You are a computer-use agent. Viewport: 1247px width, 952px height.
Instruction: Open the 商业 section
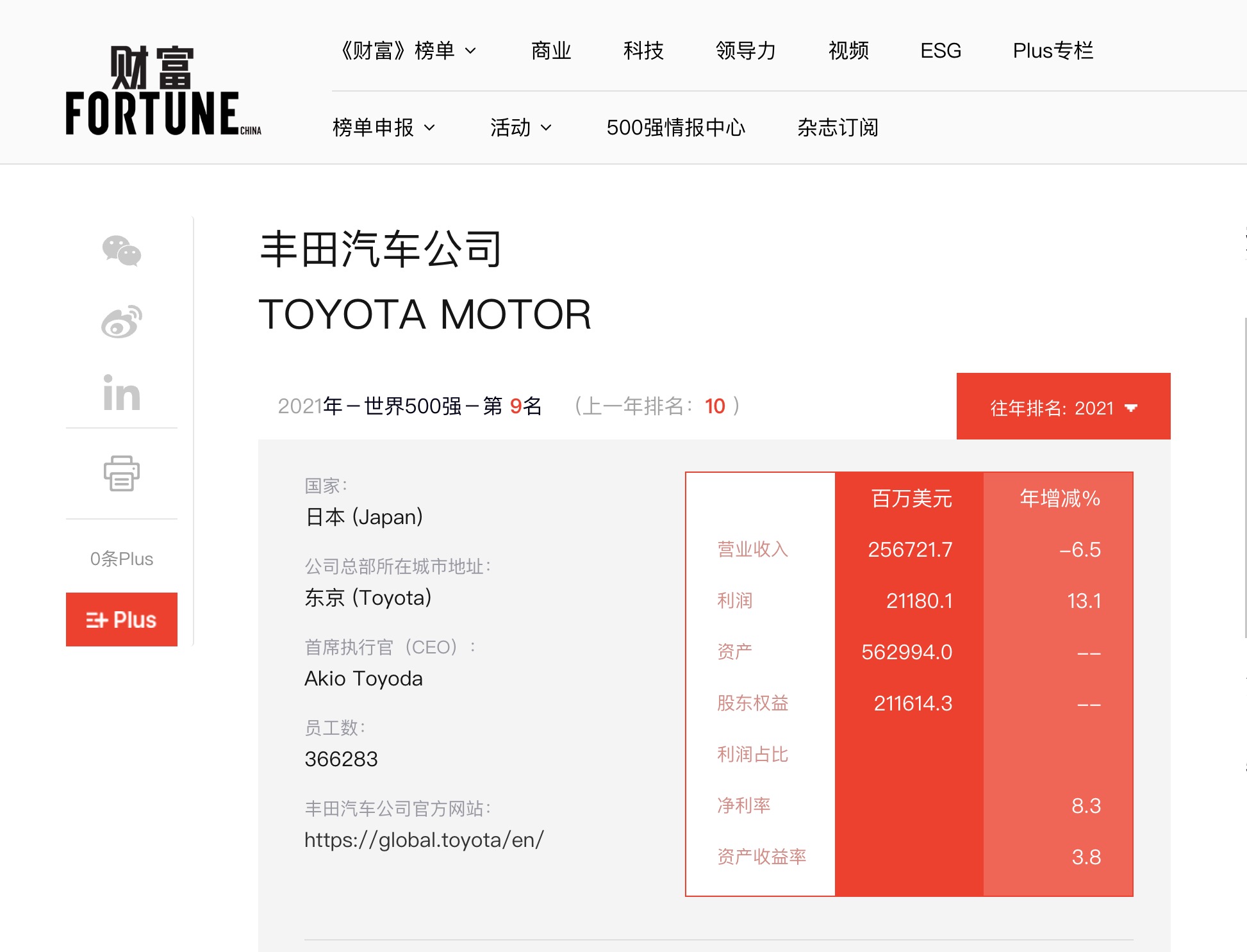[x=551, y=51]
